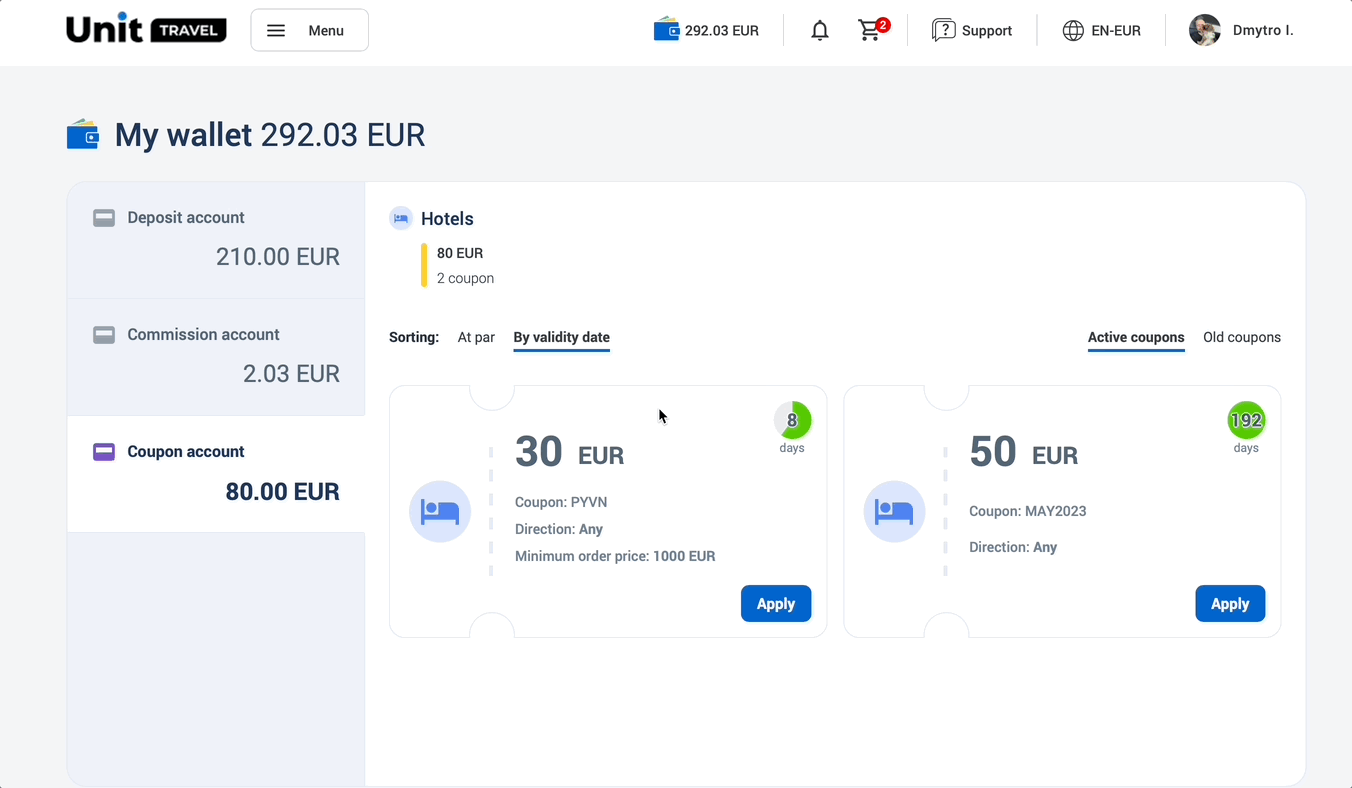Open the EN-EUR language and currency selector

(1101, 31)
